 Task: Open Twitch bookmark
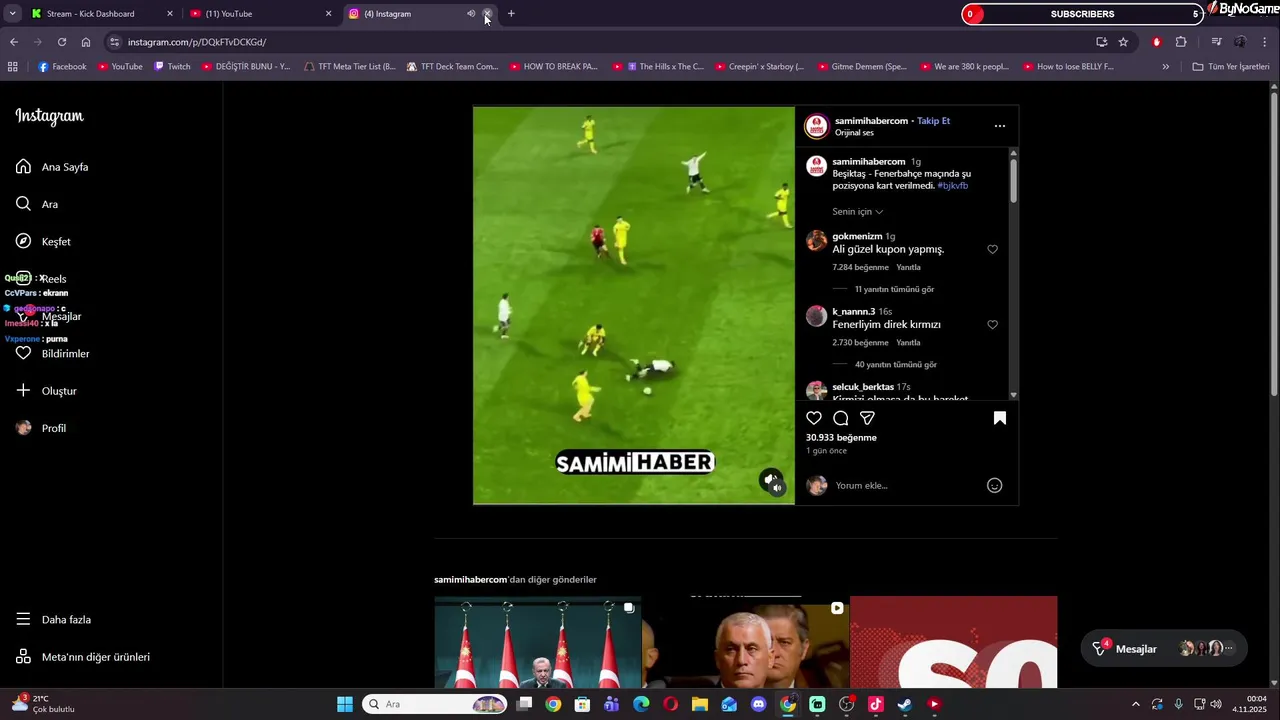tap(172, 67)
